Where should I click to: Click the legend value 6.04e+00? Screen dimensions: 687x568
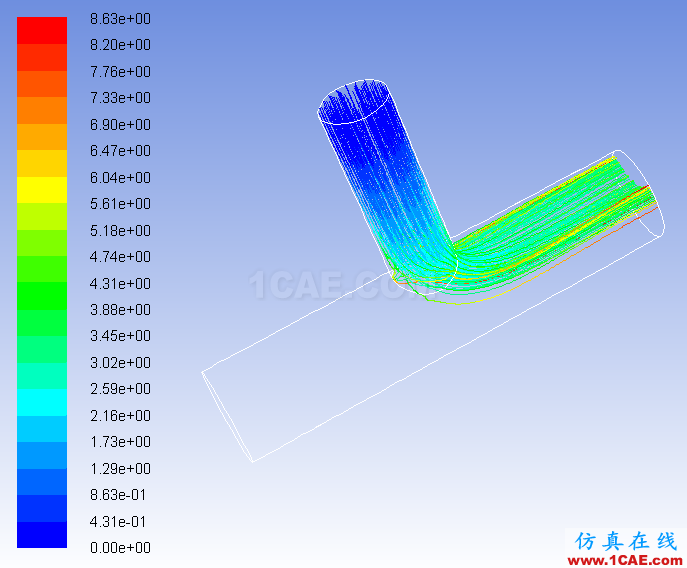(x=120, y=178)
